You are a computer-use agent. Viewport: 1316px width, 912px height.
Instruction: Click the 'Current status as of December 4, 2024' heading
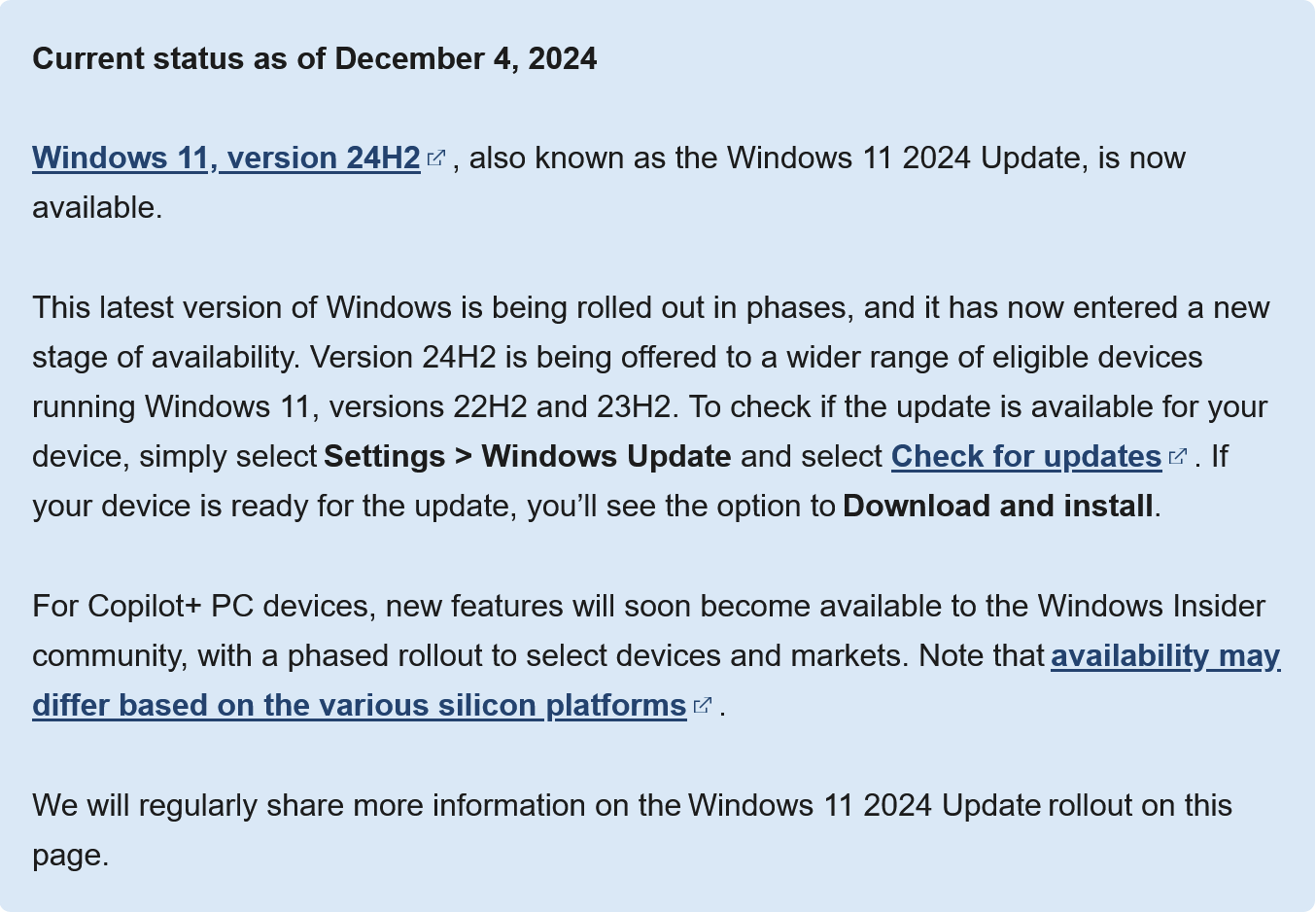314,58
